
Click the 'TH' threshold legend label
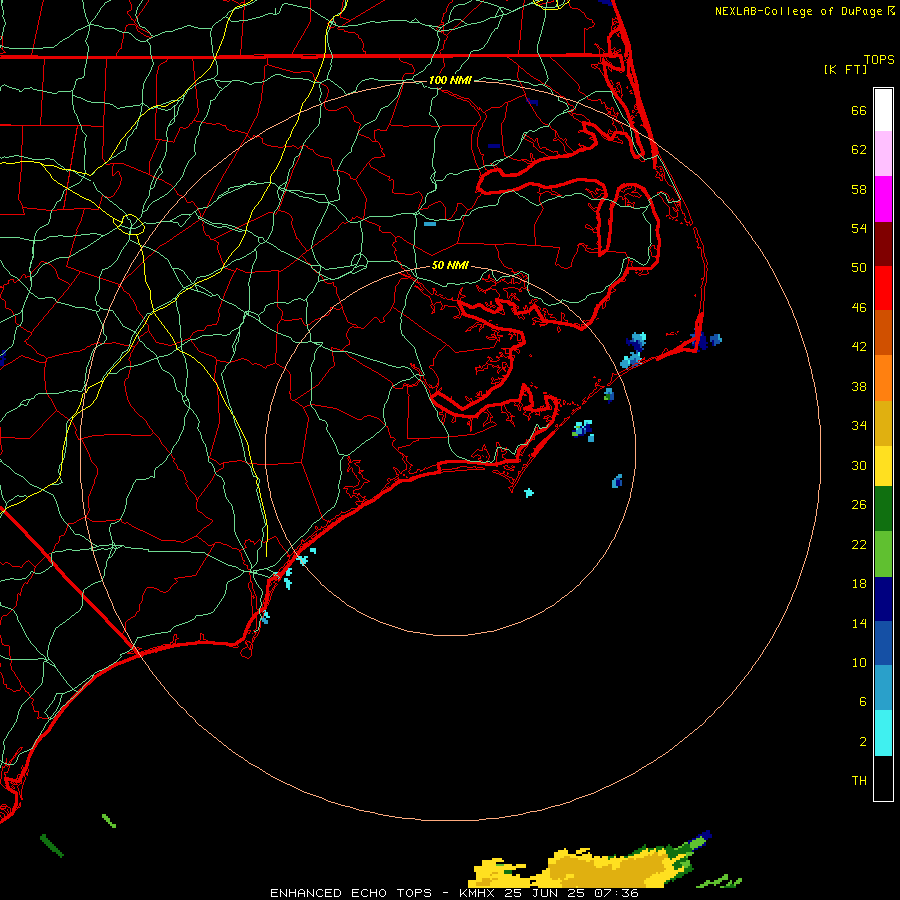point(859,781)
